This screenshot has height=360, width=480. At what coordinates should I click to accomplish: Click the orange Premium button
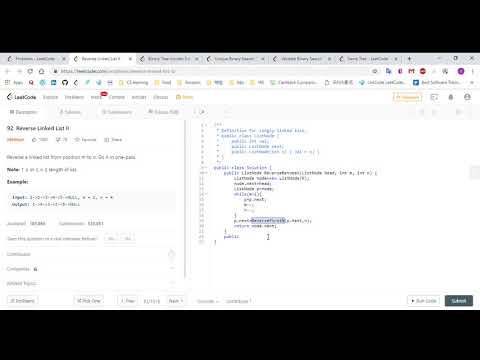click(x=407, y=97)
